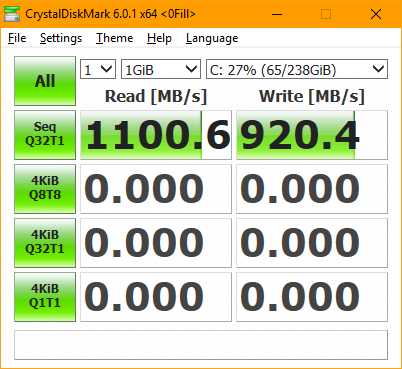Click the CrystalDiskMark app icon in title bar
The height and width of the screenshot is (369, 402).
pyautogui.click(x=12, y=14)
